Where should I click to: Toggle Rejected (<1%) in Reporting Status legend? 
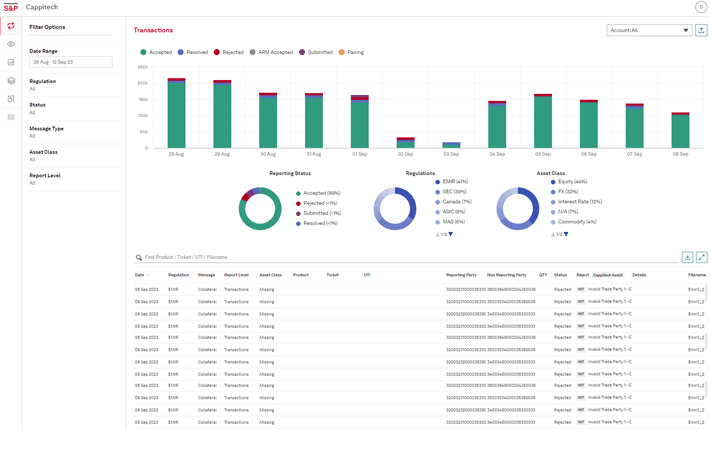point(317,203)
